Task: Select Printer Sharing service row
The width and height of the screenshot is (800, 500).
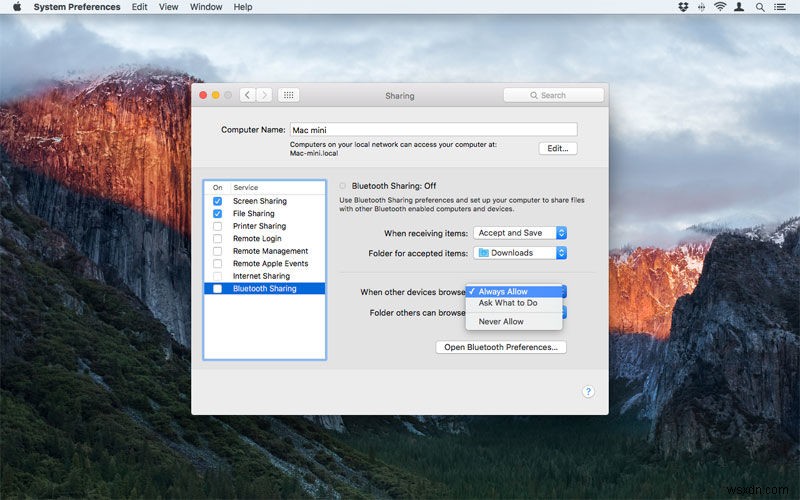Action: 264,226
